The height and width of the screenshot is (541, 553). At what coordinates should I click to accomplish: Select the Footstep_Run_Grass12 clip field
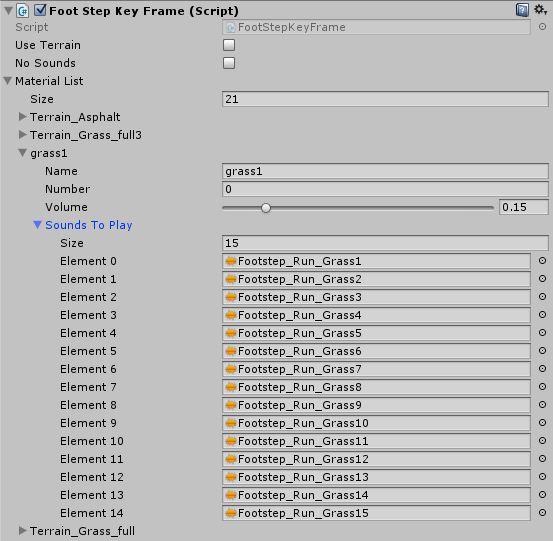point(376,459)
